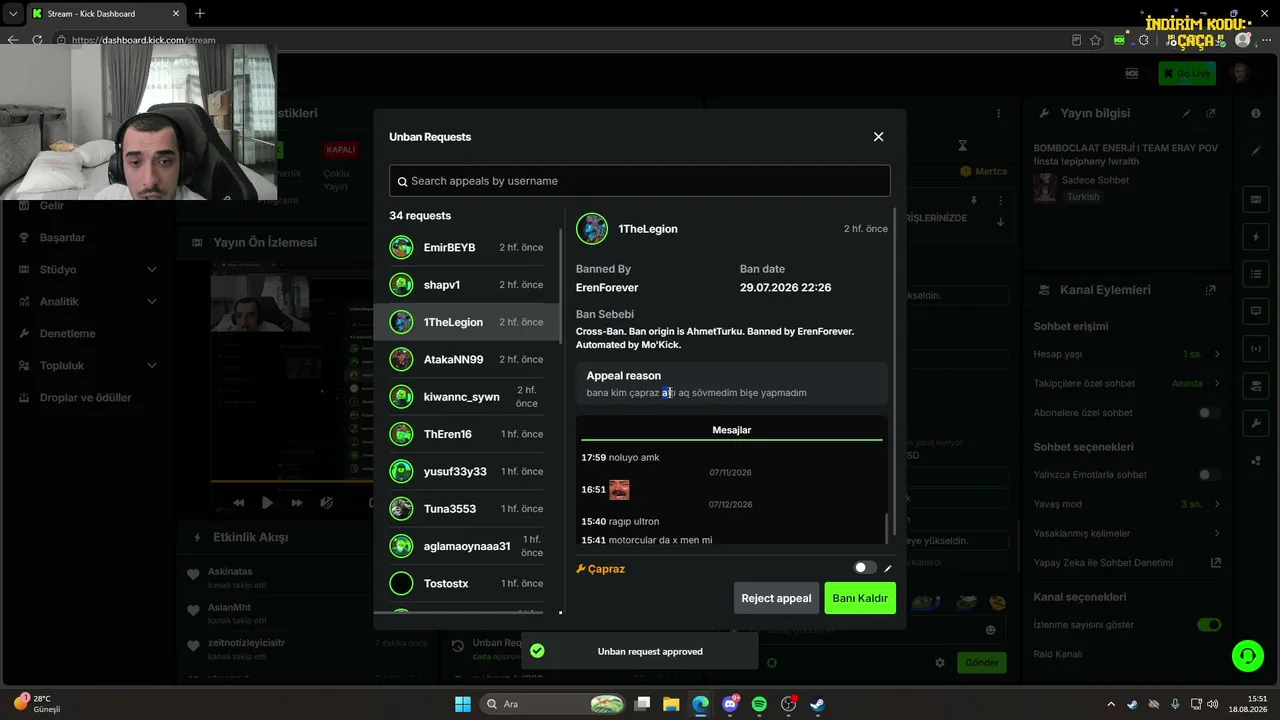
Task: Open the profile avatar menu
Action: 1240,73
